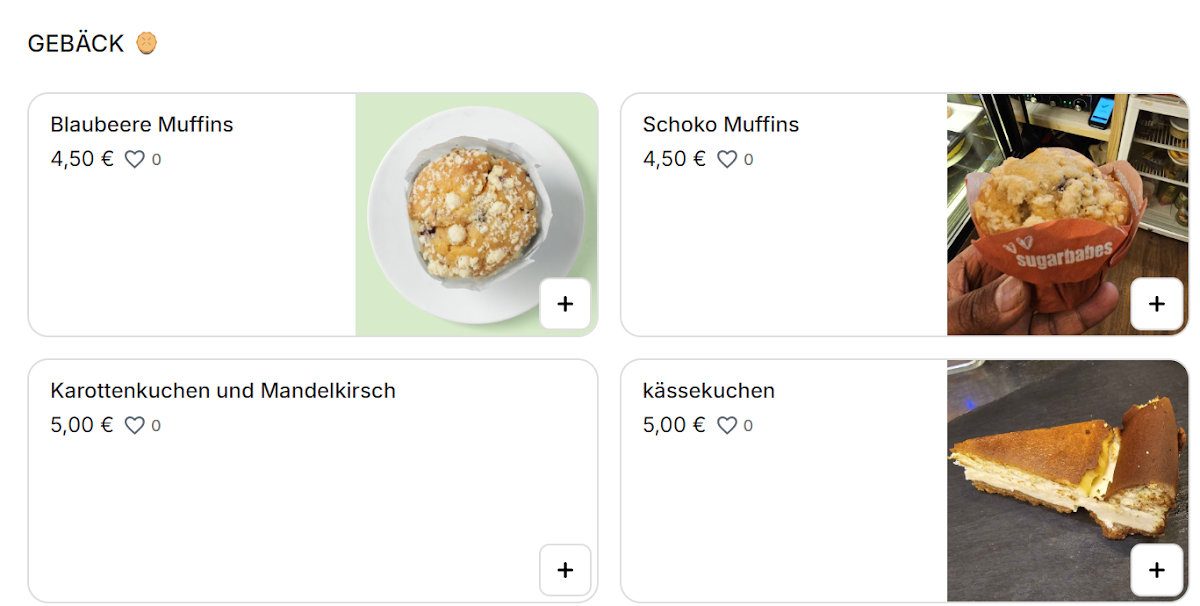Add Schoko Muffins using plus button

pos(1157,304)
